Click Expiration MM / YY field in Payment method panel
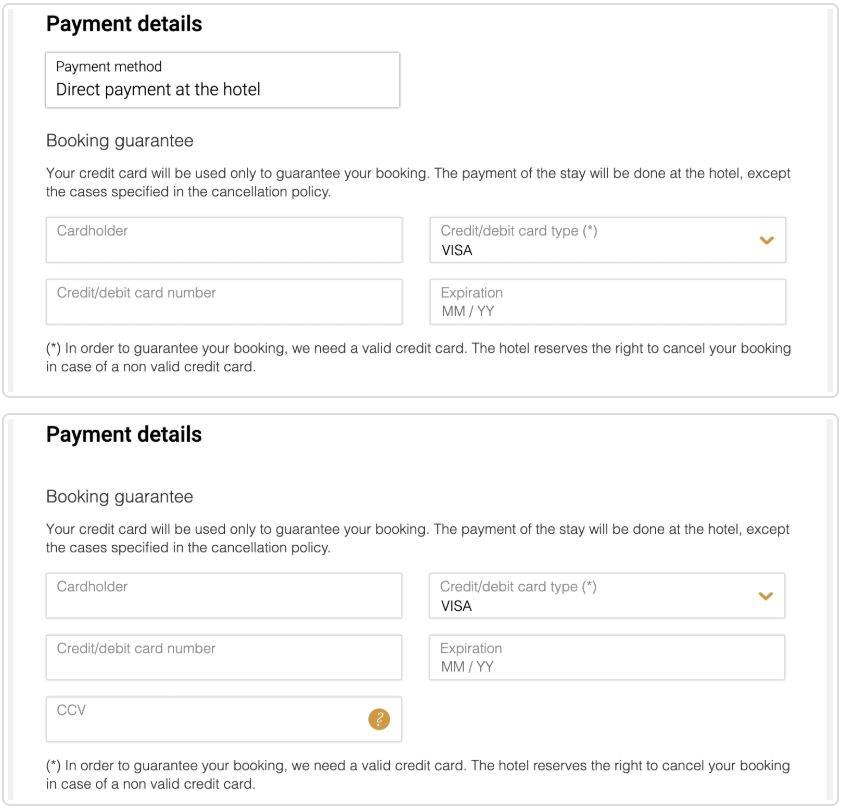Image resolution: width=842 pixels, height=810 pixels. (x=608, y=302)
